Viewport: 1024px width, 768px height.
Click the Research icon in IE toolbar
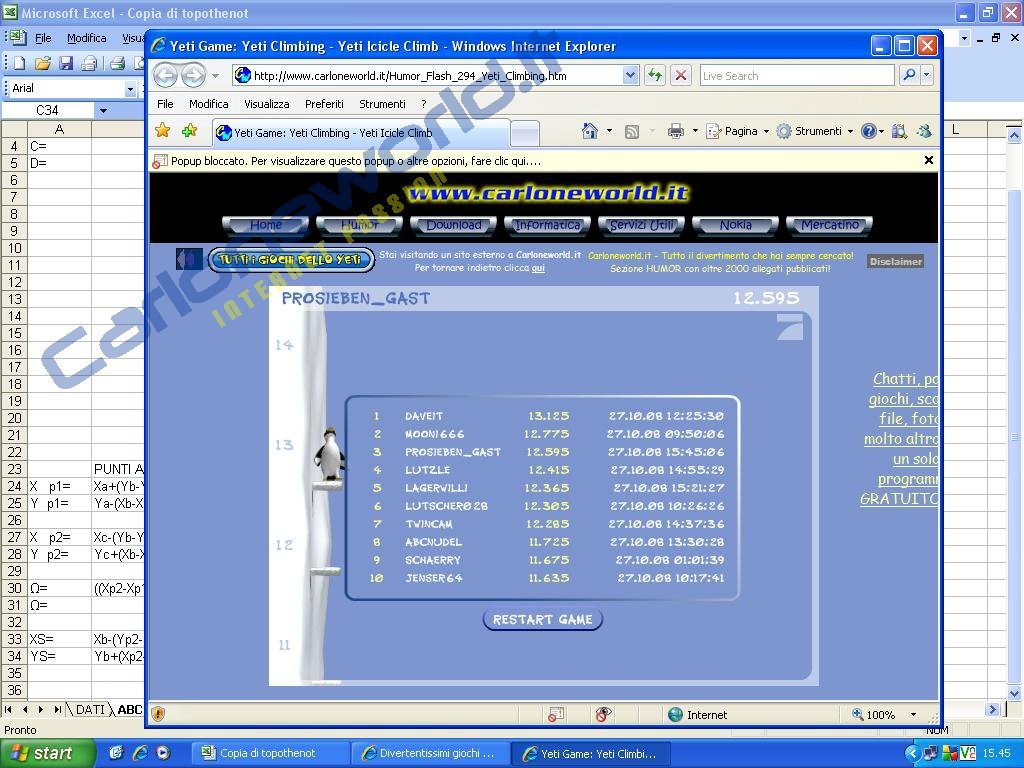pyautogui.click(x=899, y=131)
